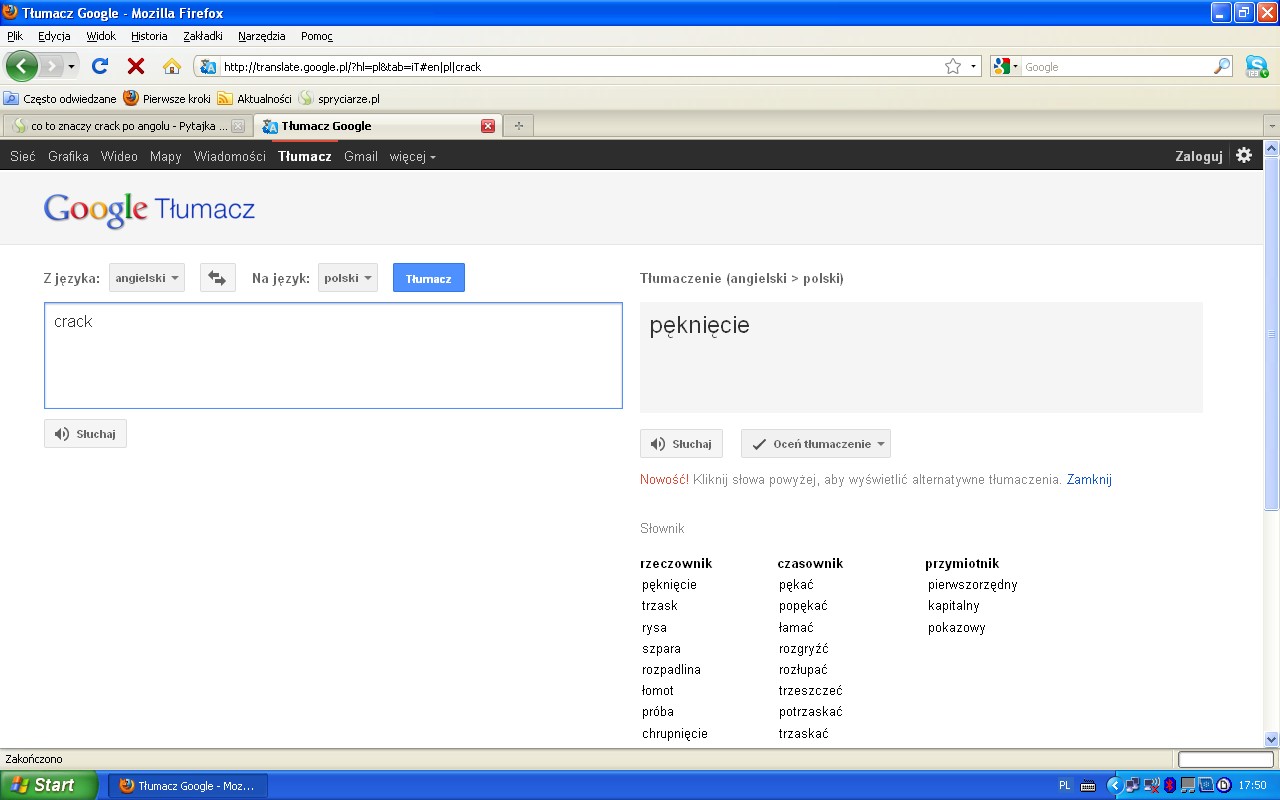Image resolution: width=1280 pixels, height=800 pixels.
Task: Click the Google search field in toolbar
Action: click(x=1117, y=67)
